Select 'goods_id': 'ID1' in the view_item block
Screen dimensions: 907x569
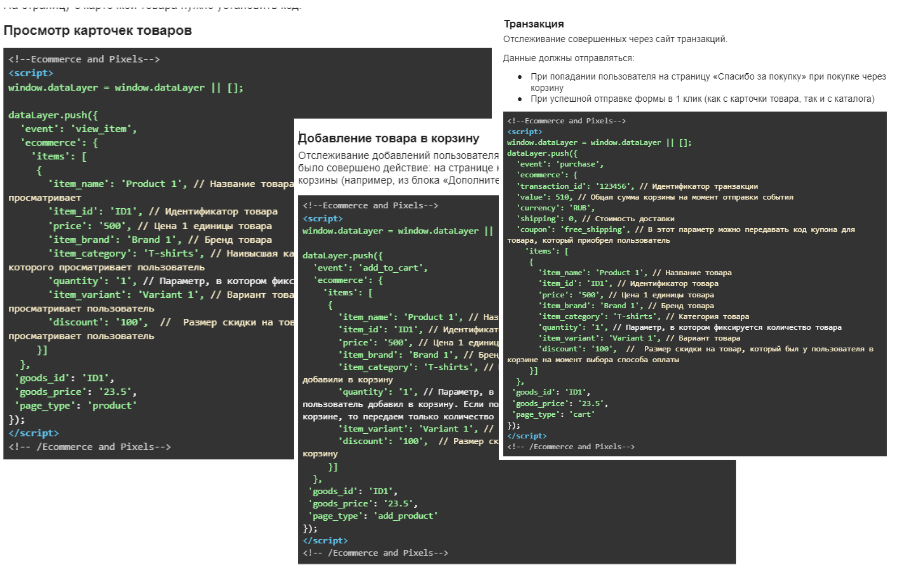point(64,378)
